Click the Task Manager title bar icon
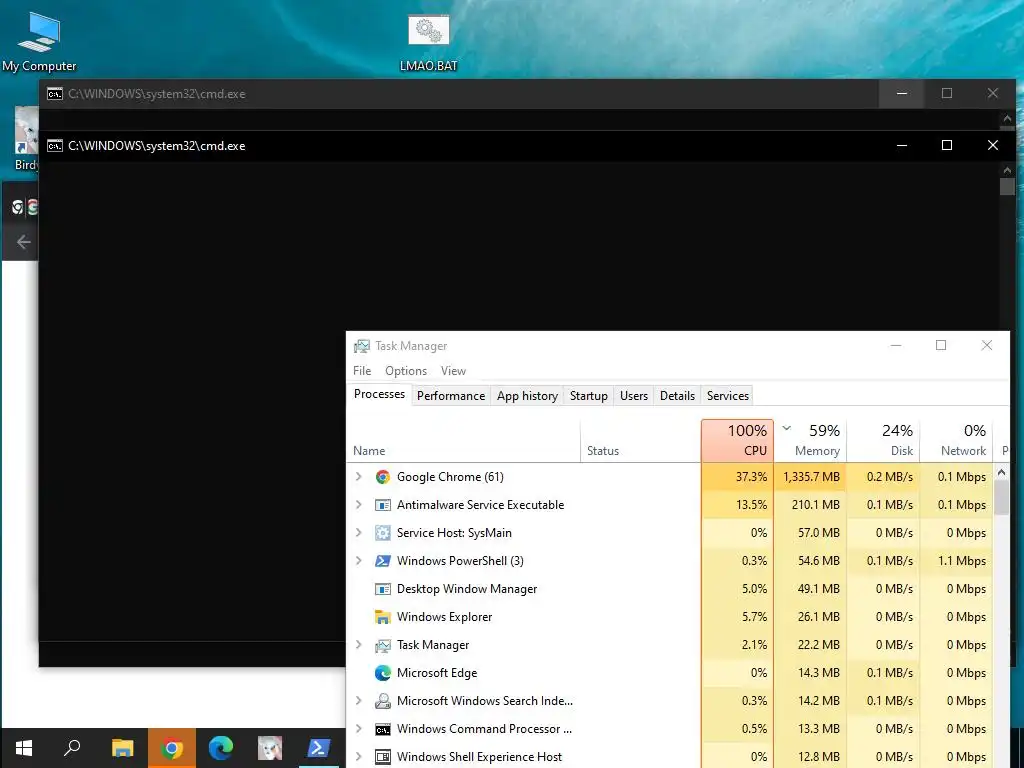 [x=362, y=346]
